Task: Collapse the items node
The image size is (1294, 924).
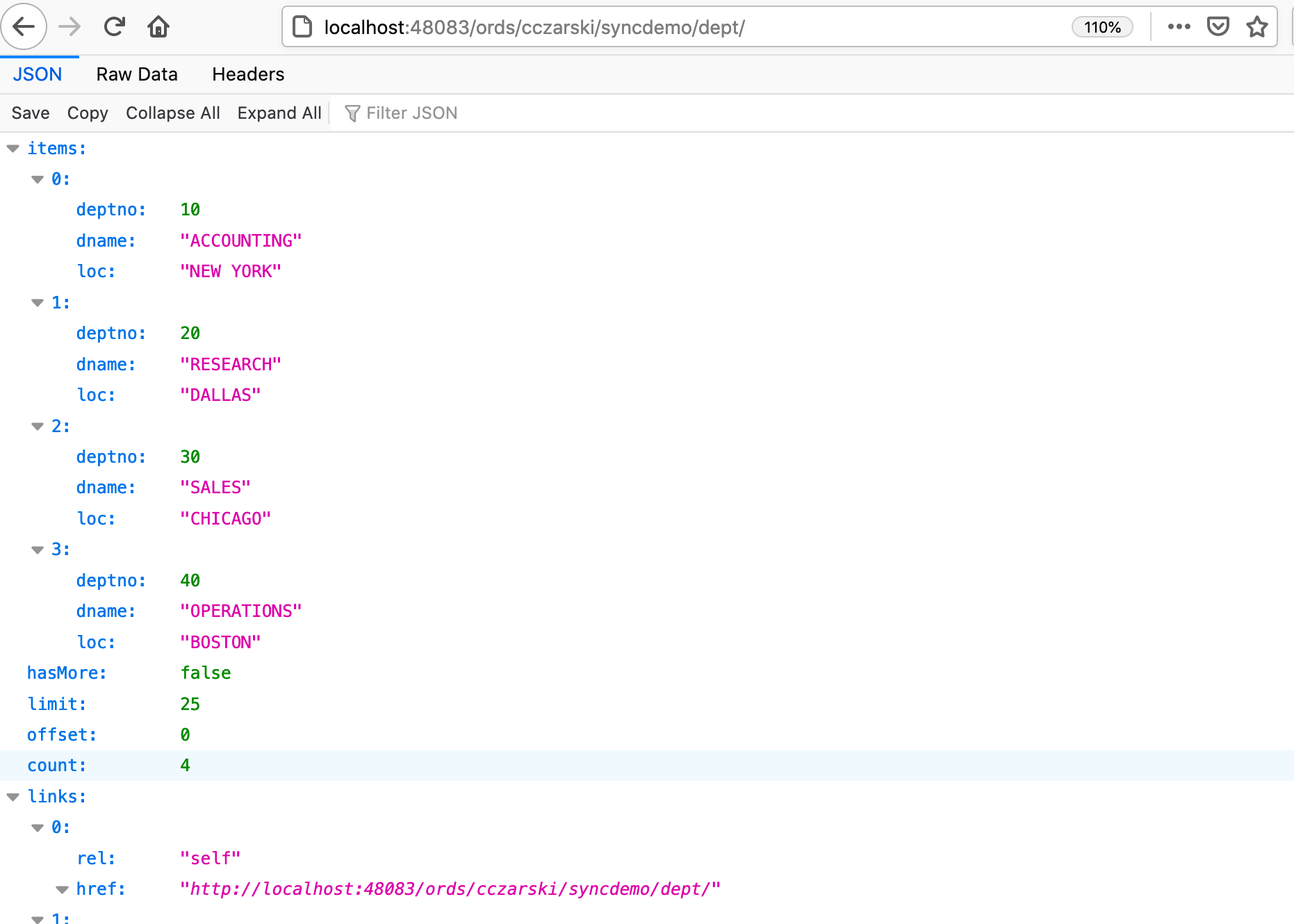Action: (13, 148)
